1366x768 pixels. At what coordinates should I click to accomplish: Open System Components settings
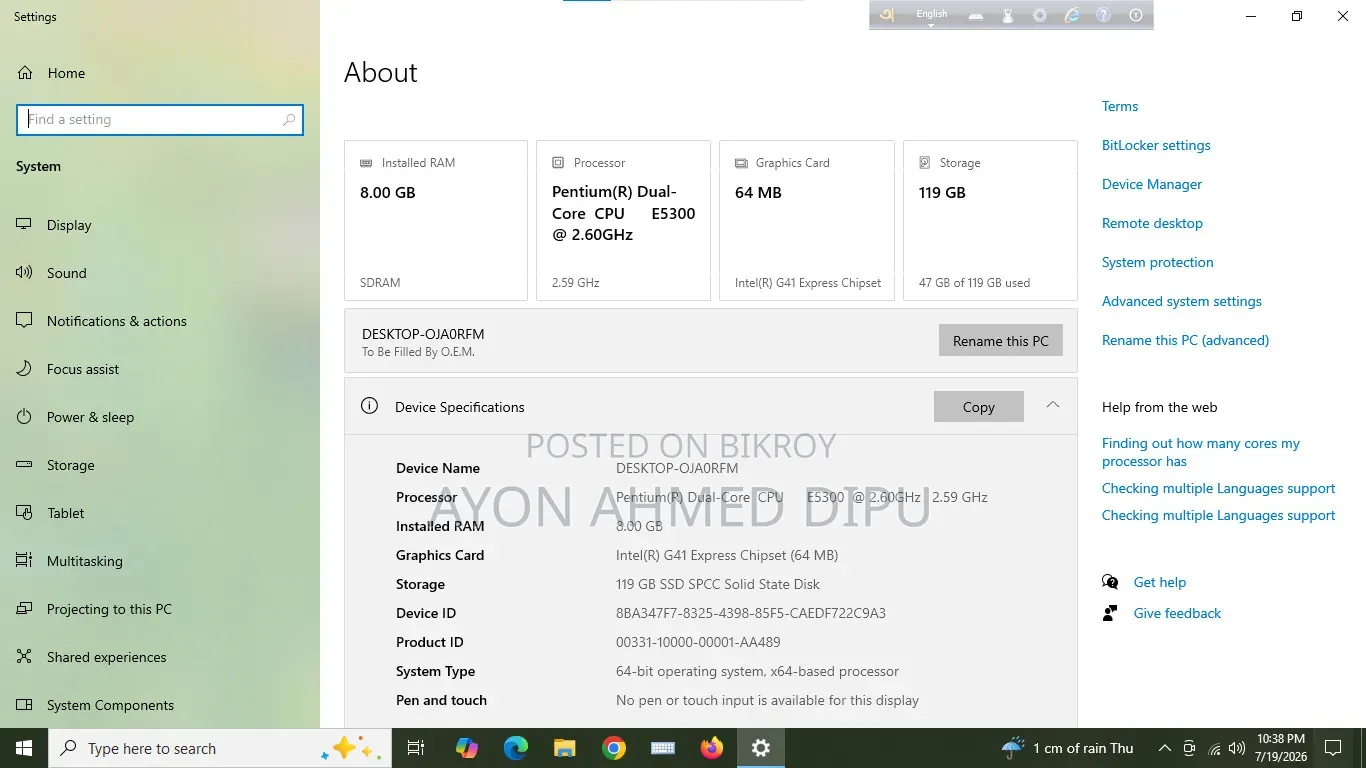click(160, 705)
